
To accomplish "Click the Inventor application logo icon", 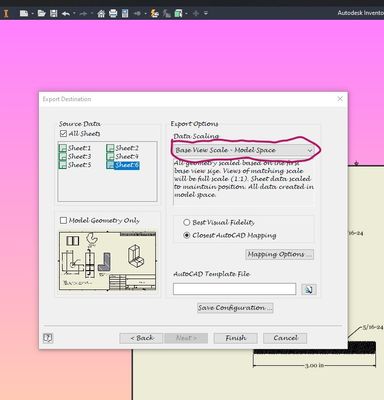I will tap(6, 13).
